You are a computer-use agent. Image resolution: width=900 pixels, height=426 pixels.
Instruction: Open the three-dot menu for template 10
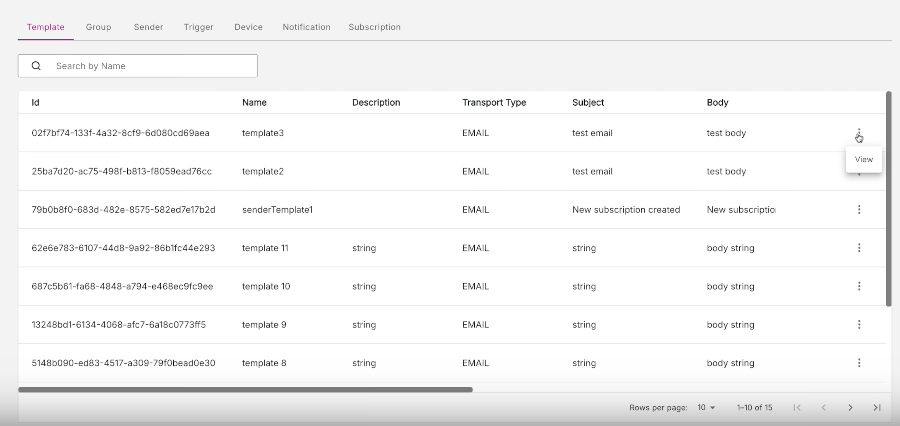coord(859,286)
